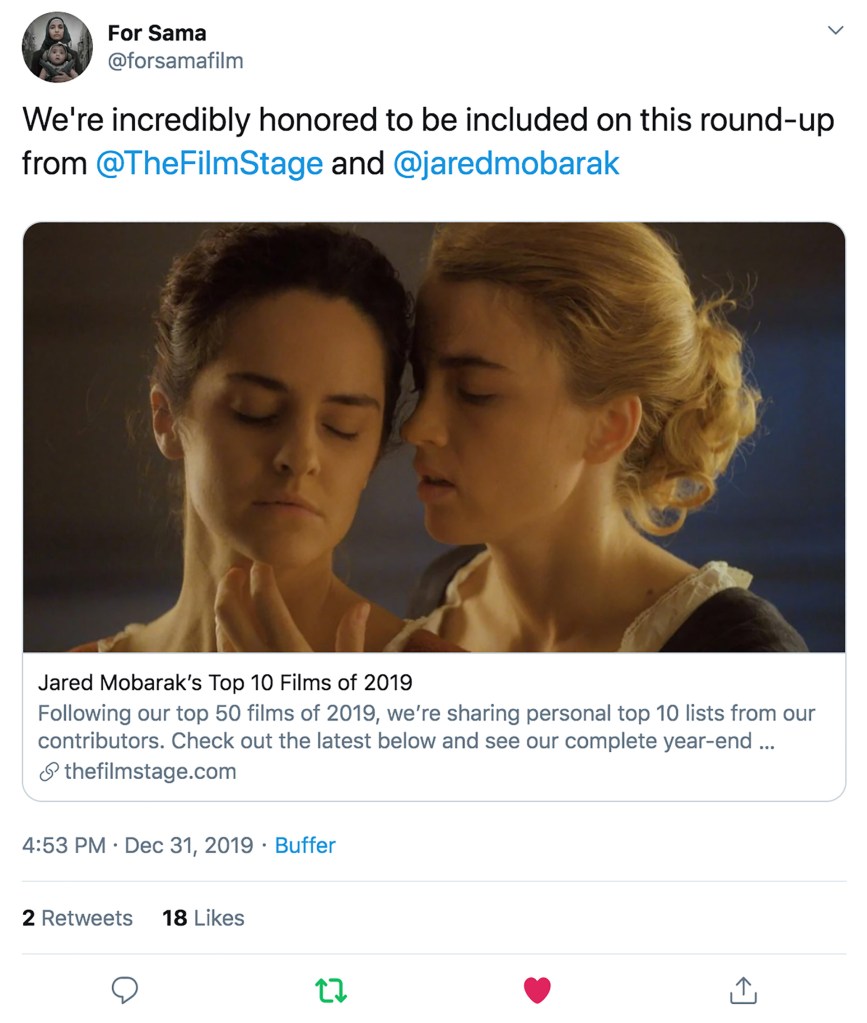Click the thefilmstage.com domain link
867x1023 pixels.
point(150,771)
